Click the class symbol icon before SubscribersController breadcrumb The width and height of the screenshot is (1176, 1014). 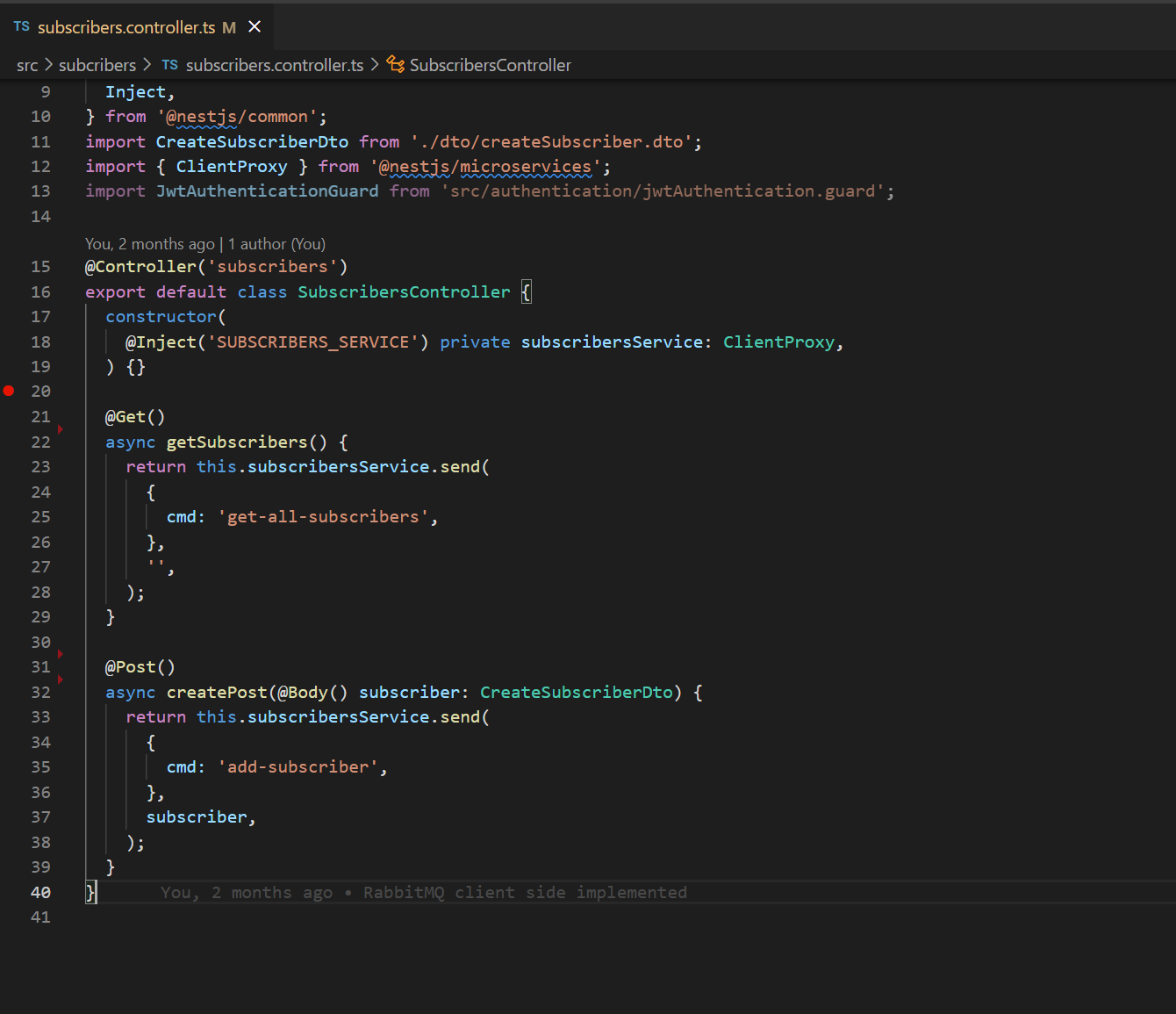[396, 65]
